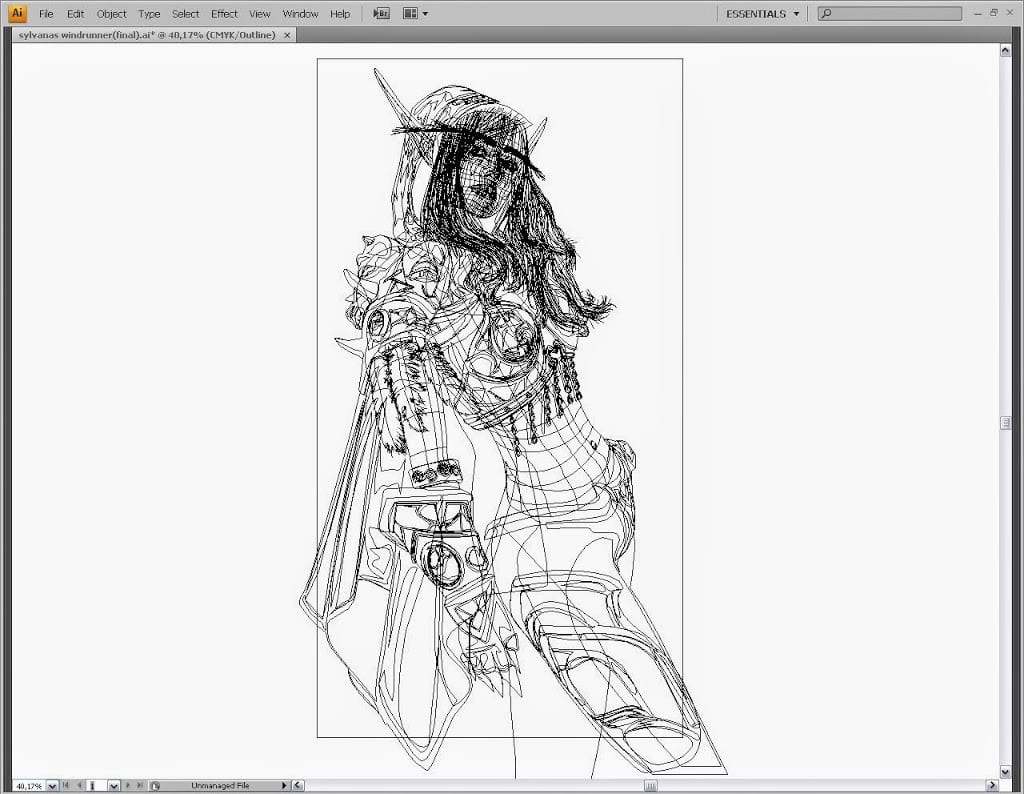
Task: Open the artboard number dropdown
Action: point(113,787)
